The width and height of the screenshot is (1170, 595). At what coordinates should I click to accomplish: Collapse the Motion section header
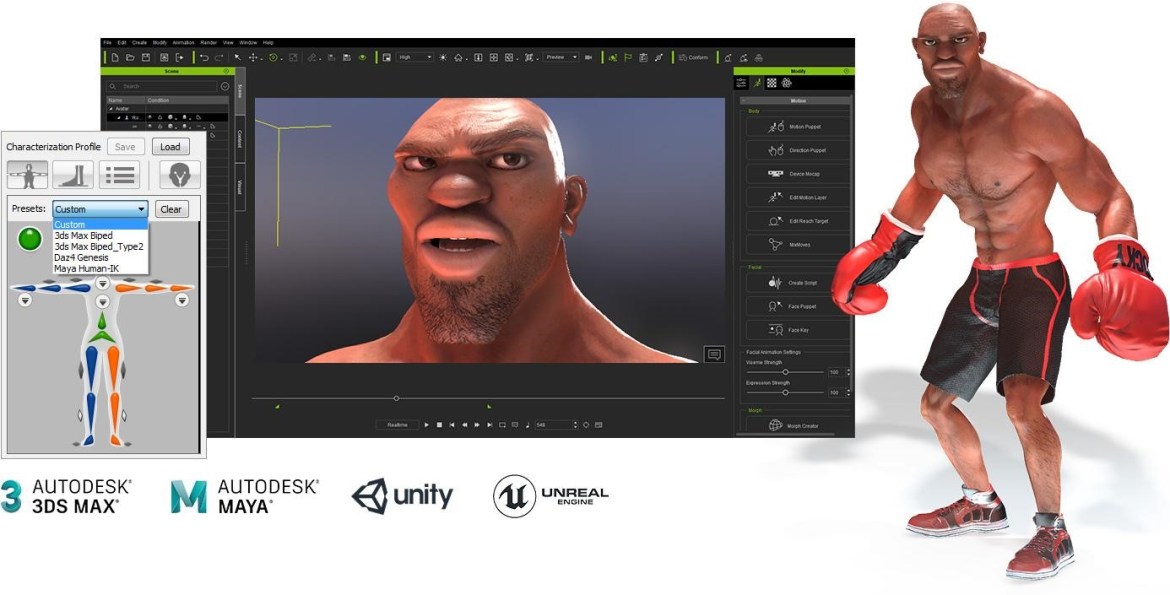tap(795, 101)
